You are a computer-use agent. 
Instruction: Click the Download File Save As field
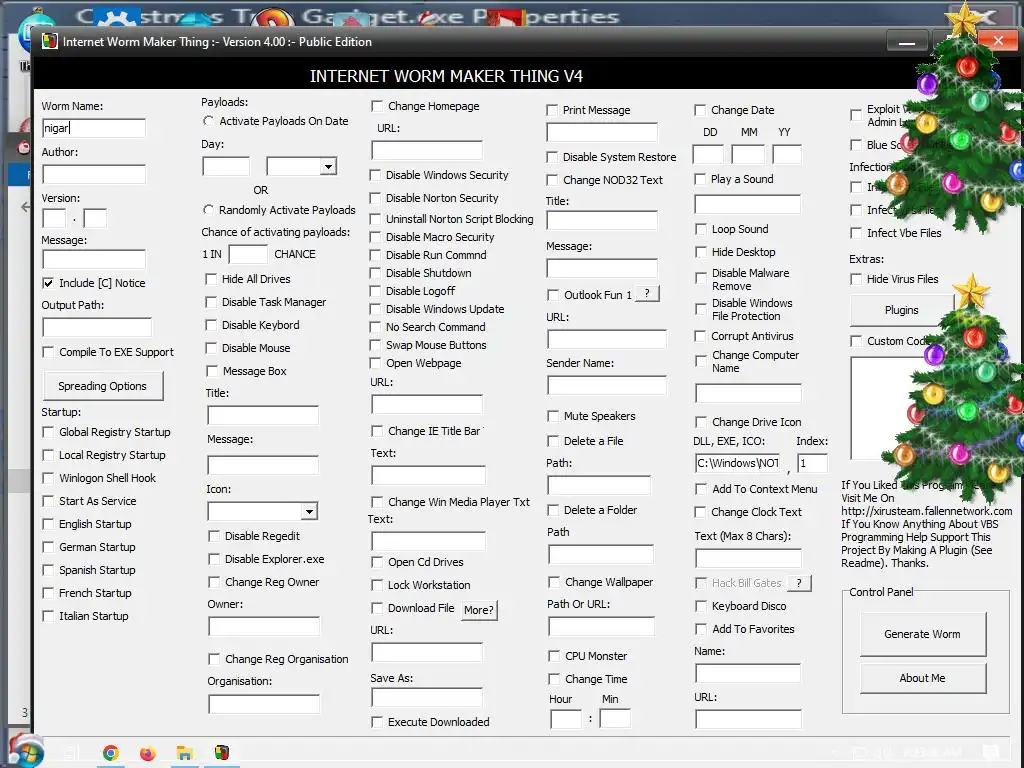pyautogui.click(x=427, y=697)
